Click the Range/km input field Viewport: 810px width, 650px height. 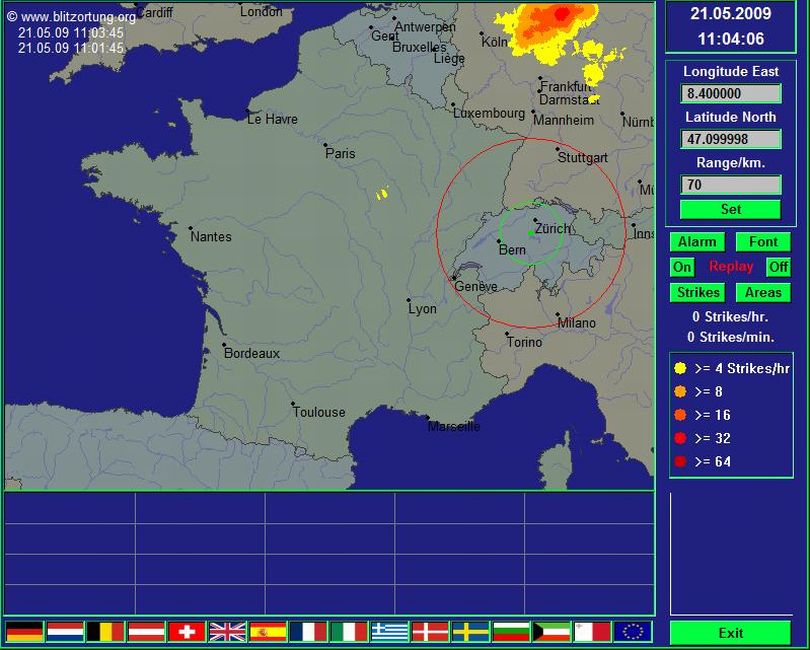tap(730, 185)
